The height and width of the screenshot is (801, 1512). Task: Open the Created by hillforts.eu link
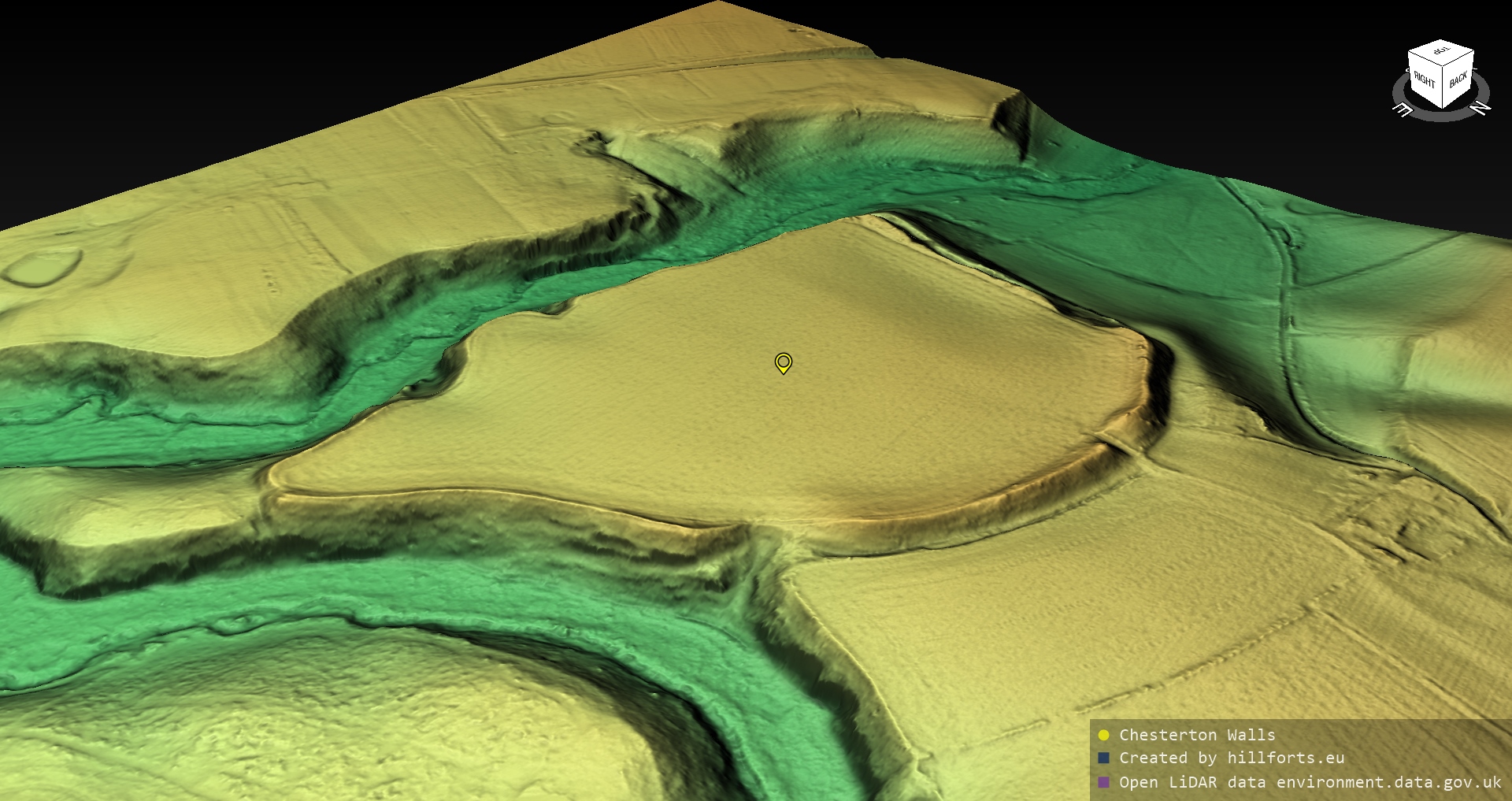[x=1231, y=758]
